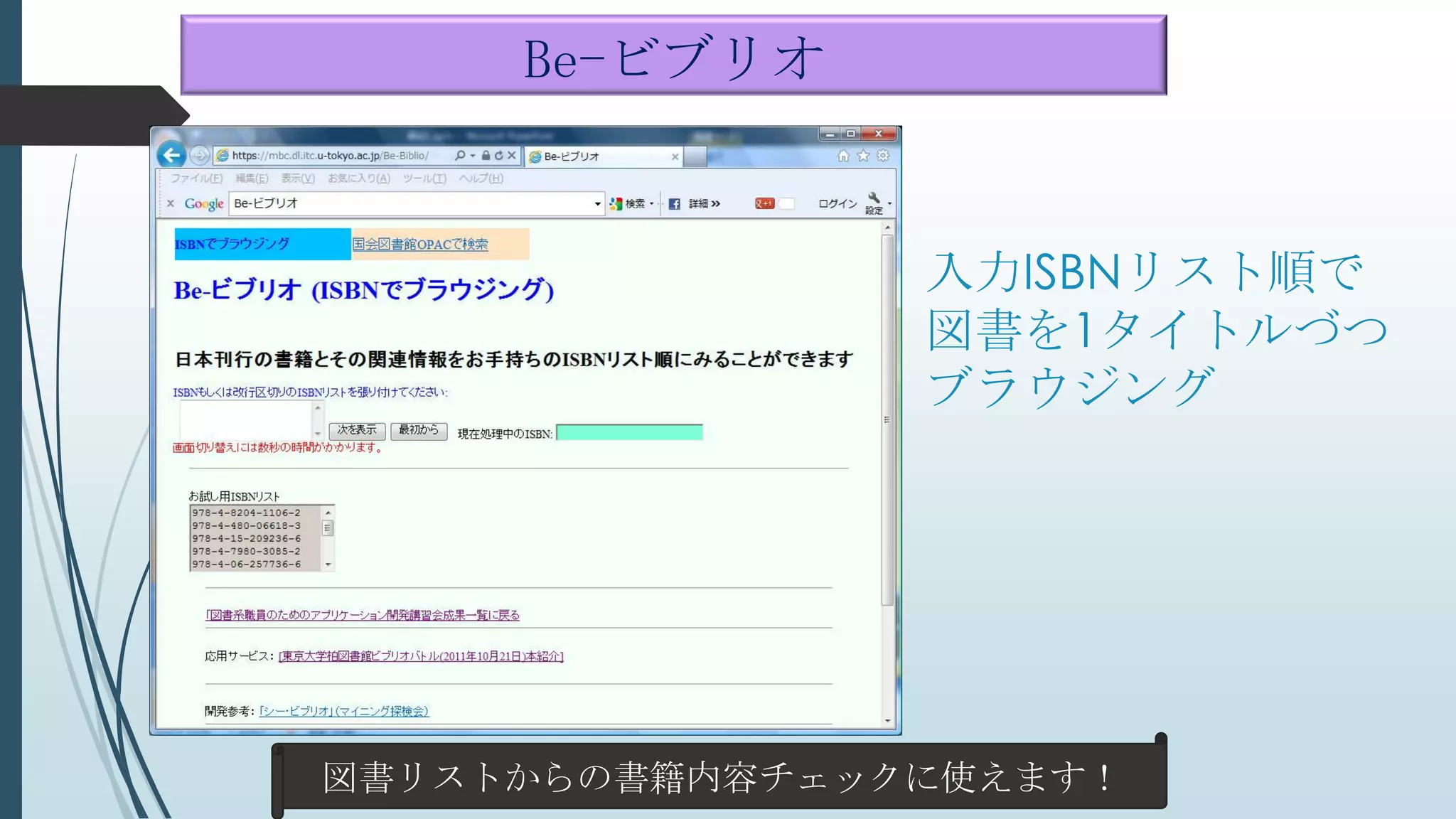This screenshot has height=819, width=1456.
Task: Click the browser forward arrow button
Action: (x=200, y=155)
